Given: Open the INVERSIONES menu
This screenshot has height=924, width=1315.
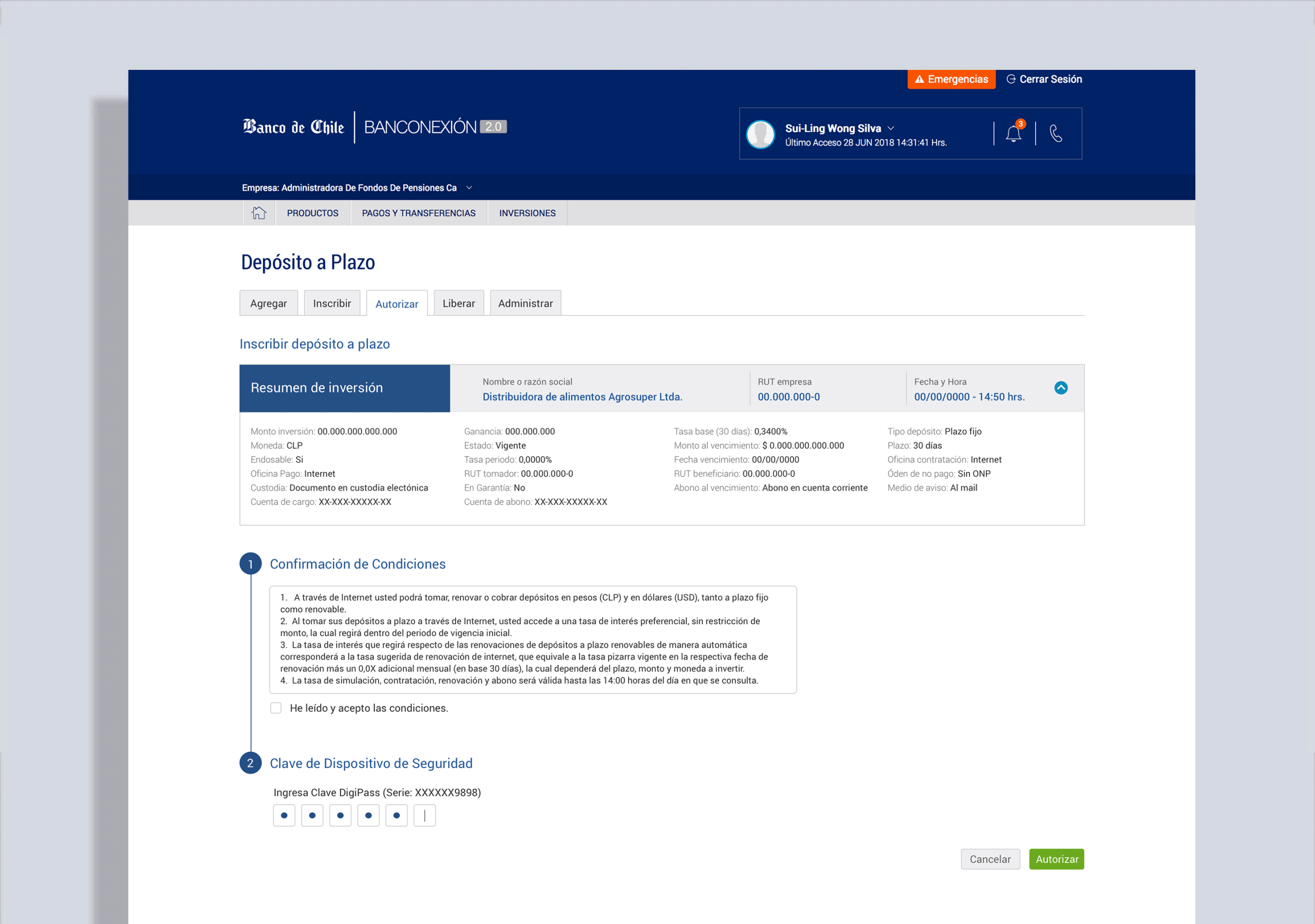Looking at the screenshot, I should pyautogui.click(x=528, y=213).
